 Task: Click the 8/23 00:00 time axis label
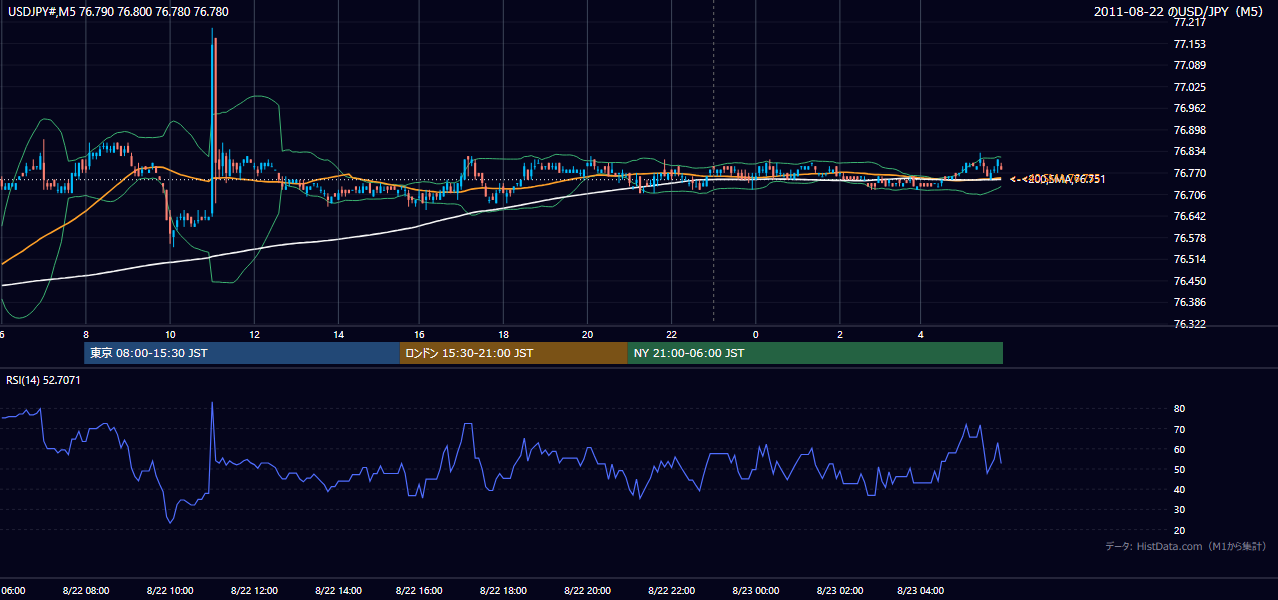coord(756,591)
